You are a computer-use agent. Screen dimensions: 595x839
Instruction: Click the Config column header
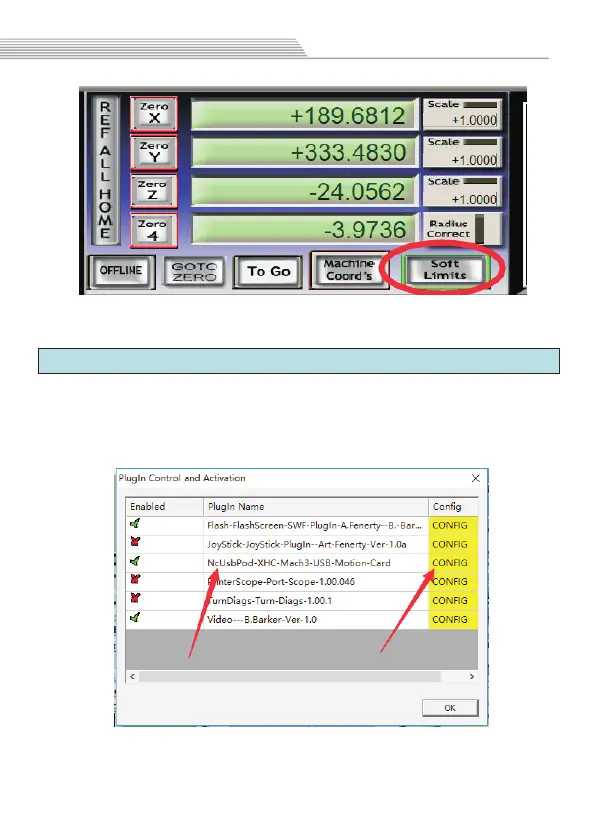tap(453, 507)
